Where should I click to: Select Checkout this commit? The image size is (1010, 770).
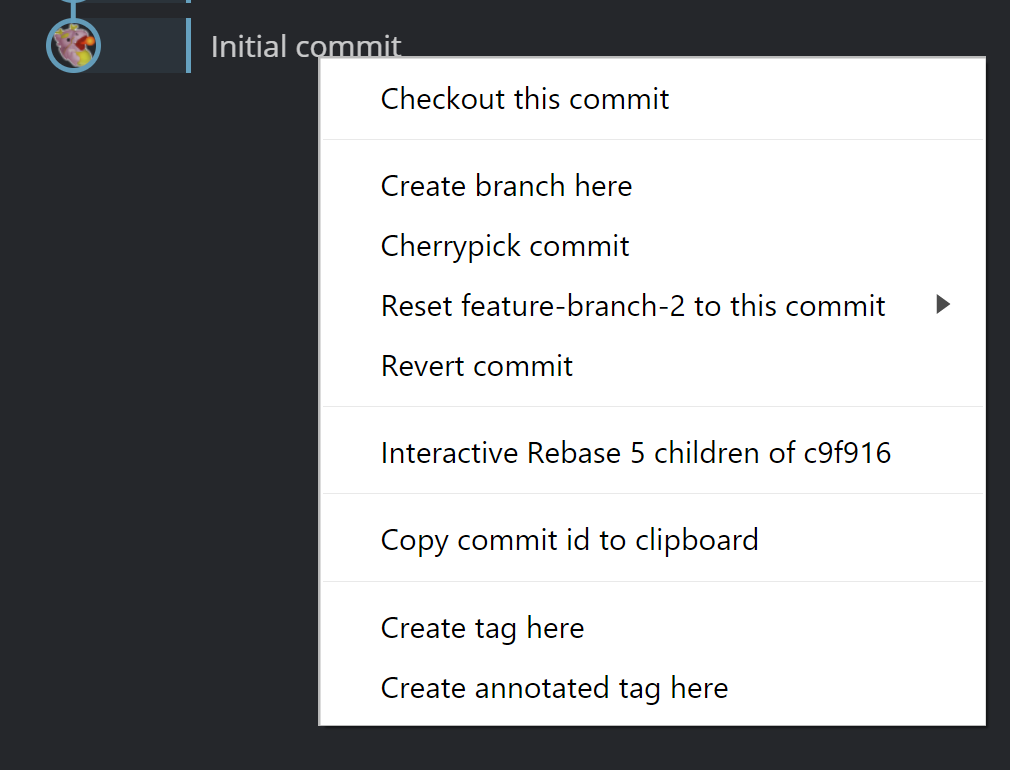[x=524, y=99]
